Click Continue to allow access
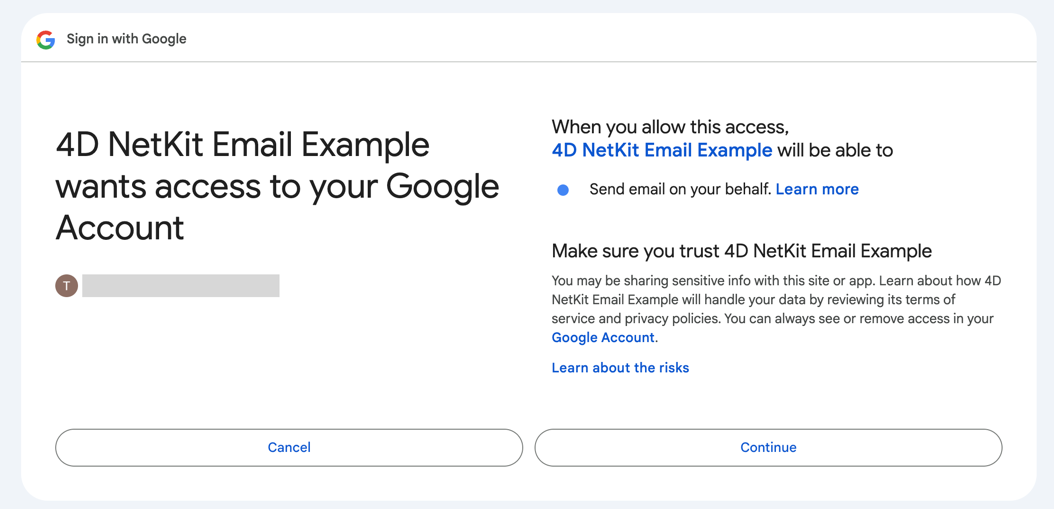Screen dimensions: 1054x509 pyautogui.click(x=768, y=447)
